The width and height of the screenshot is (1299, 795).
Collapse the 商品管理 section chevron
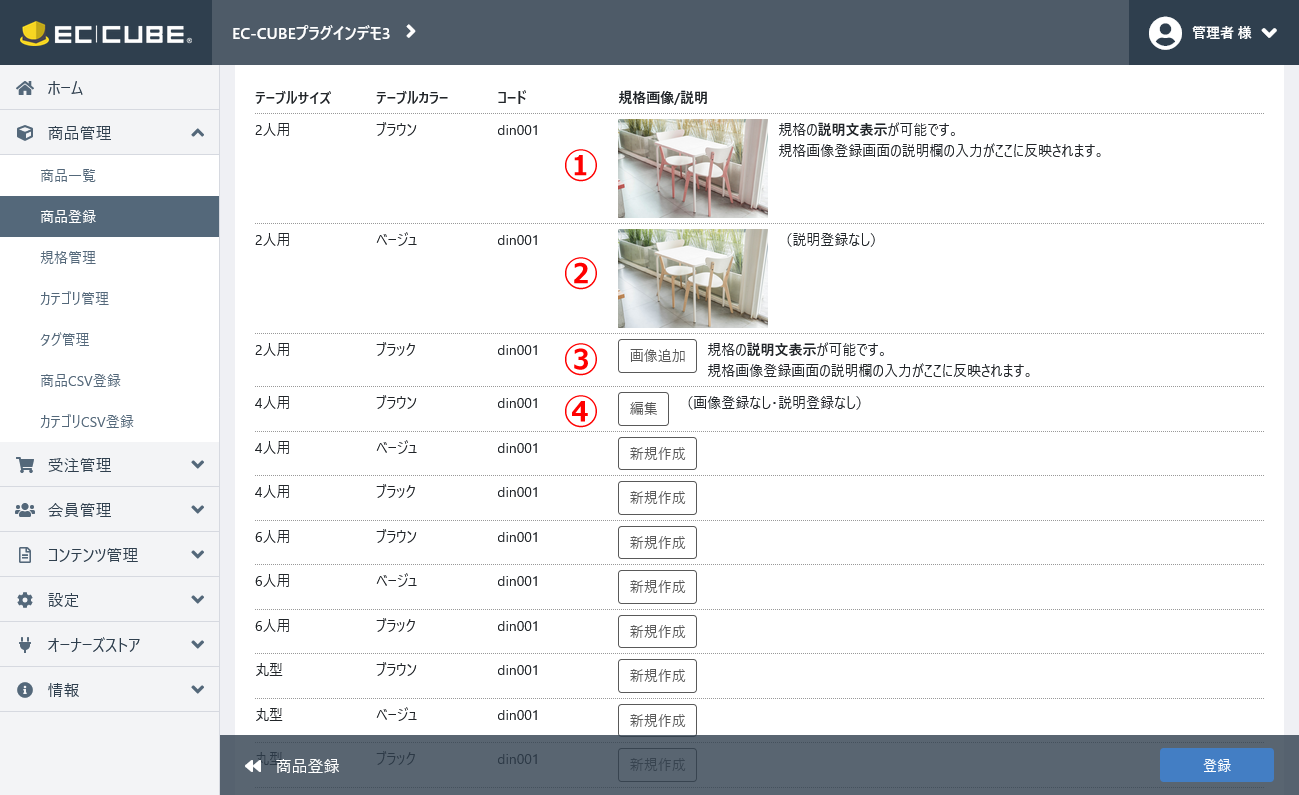click(199, 132)
